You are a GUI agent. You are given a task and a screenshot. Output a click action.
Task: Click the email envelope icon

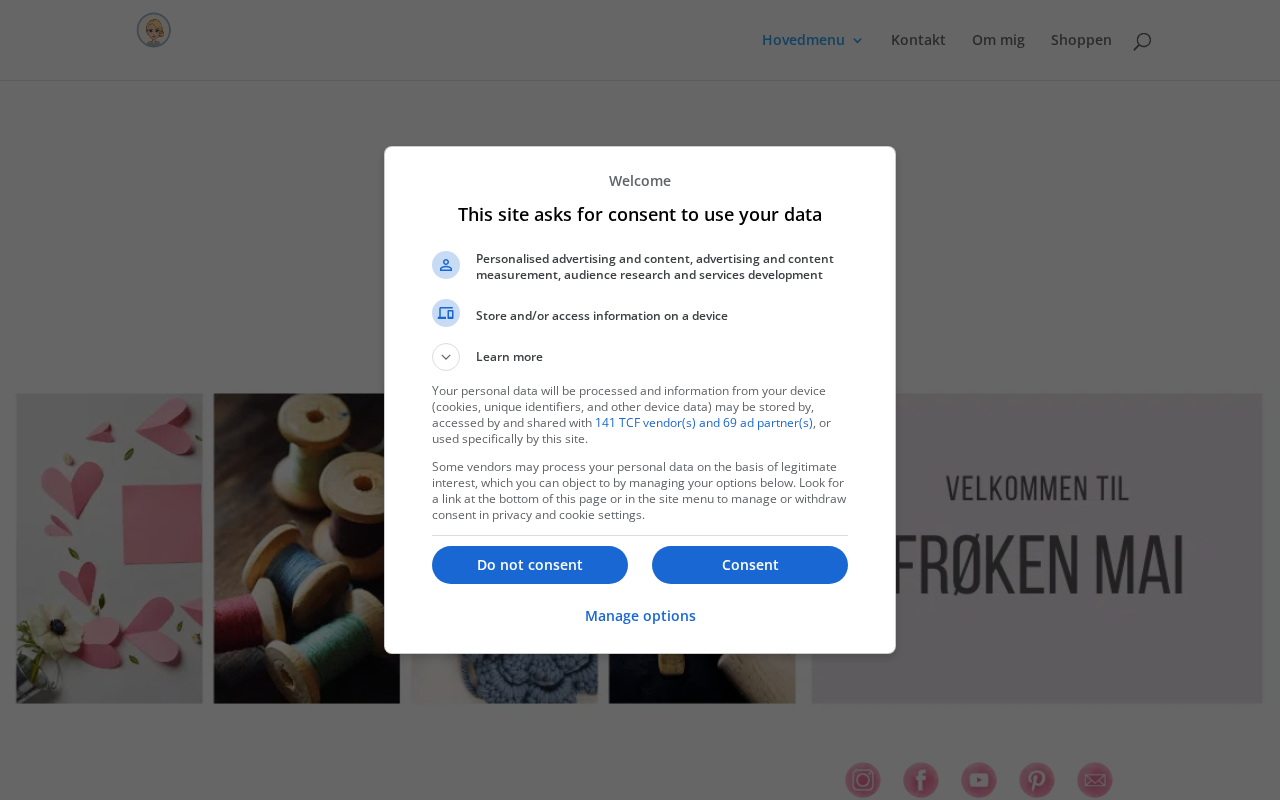click(1095, 780)
